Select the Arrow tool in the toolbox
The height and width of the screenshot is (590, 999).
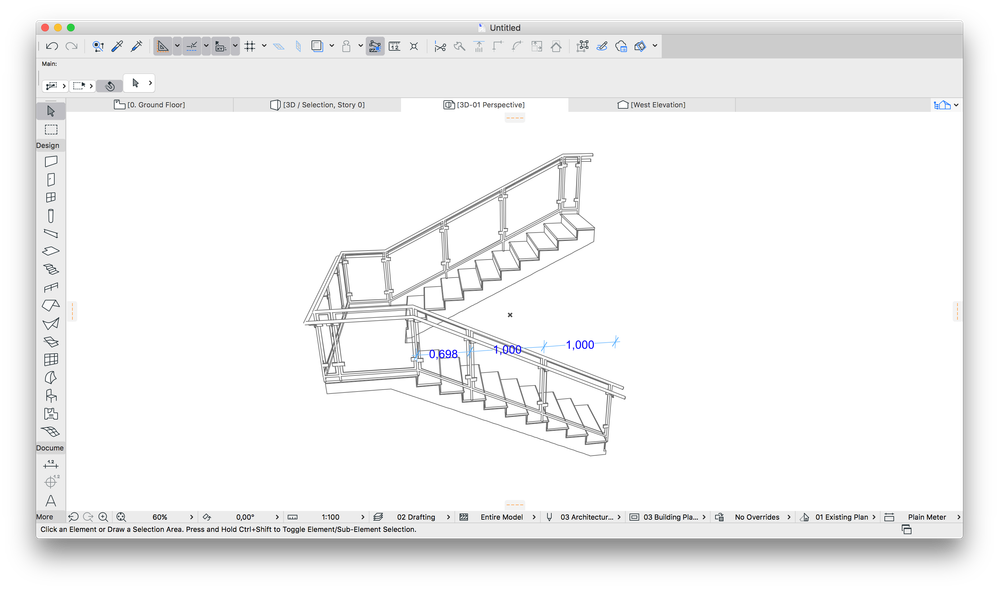coord(51,111)
